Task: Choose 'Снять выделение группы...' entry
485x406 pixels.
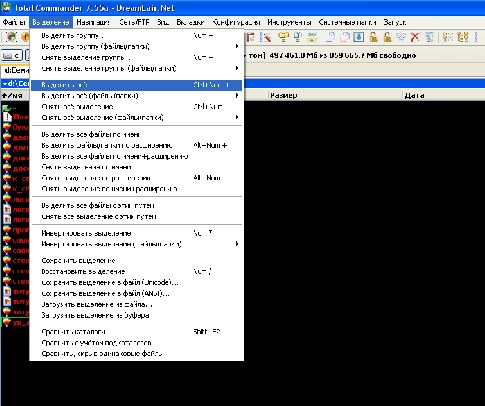Action: 137,57
